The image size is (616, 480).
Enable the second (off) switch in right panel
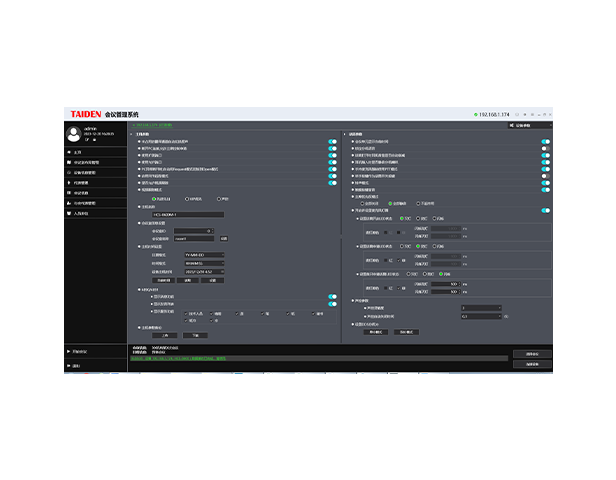click(545, 148)
